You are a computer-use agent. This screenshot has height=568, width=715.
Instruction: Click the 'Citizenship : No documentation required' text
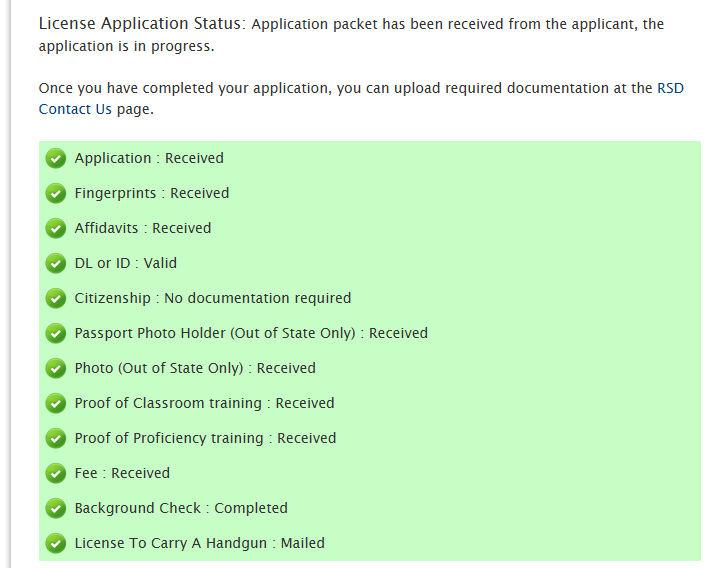point(212,298)
